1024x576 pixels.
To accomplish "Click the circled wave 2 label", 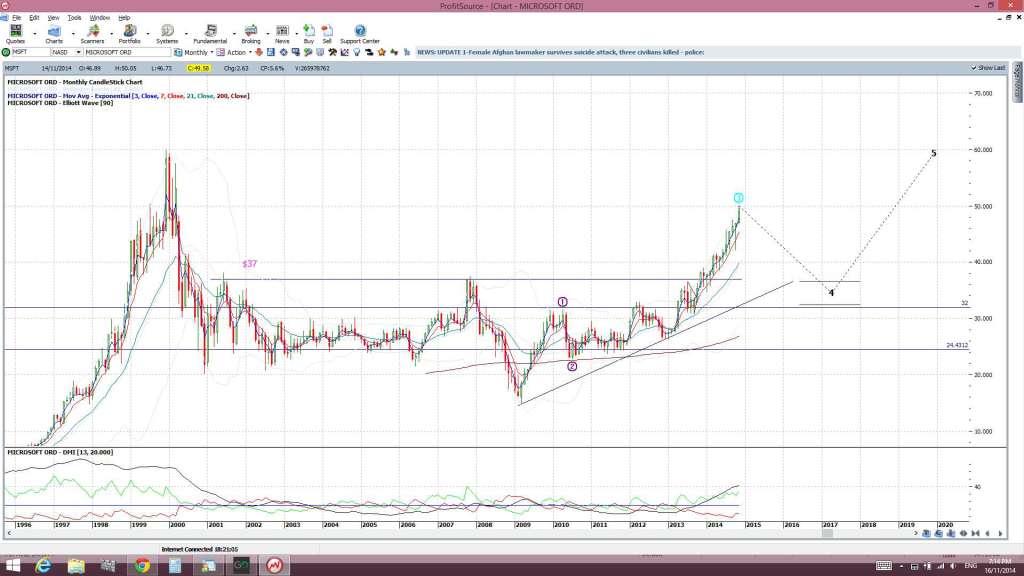I will pos(572,366).
